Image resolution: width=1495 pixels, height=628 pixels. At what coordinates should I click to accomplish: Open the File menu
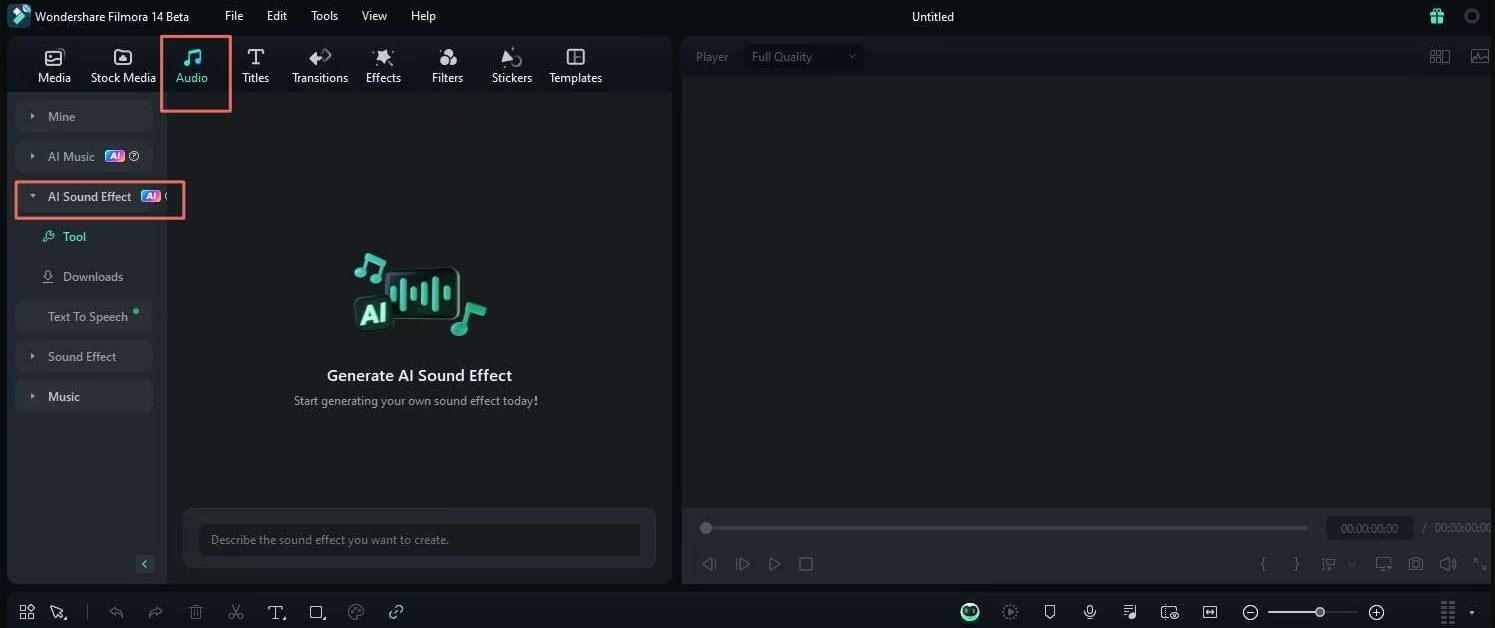coord(234,16)
